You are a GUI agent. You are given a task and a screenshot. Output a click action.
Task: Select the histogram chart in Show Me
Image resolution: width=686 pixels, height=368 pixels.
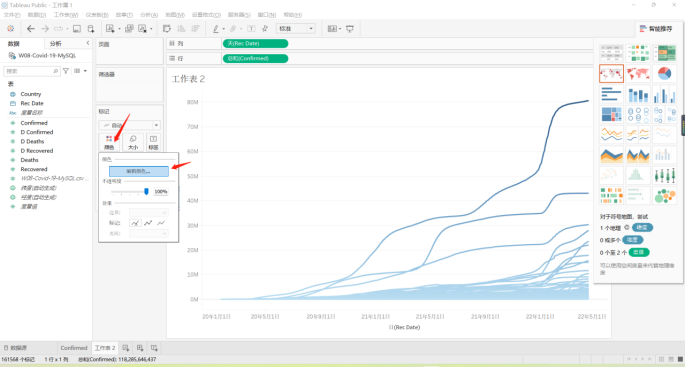coord(637,175)
